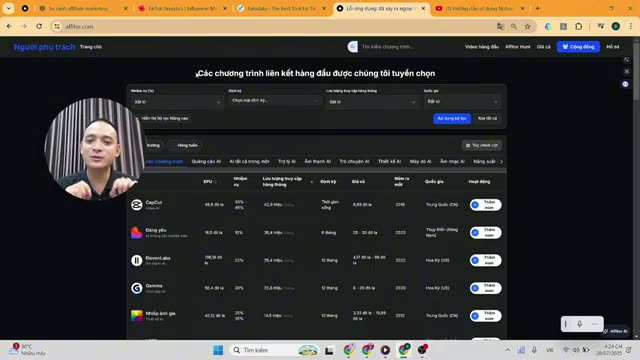
Task: Open the Nhiệm vụ (%) filter dropdown
Action: 177,102
